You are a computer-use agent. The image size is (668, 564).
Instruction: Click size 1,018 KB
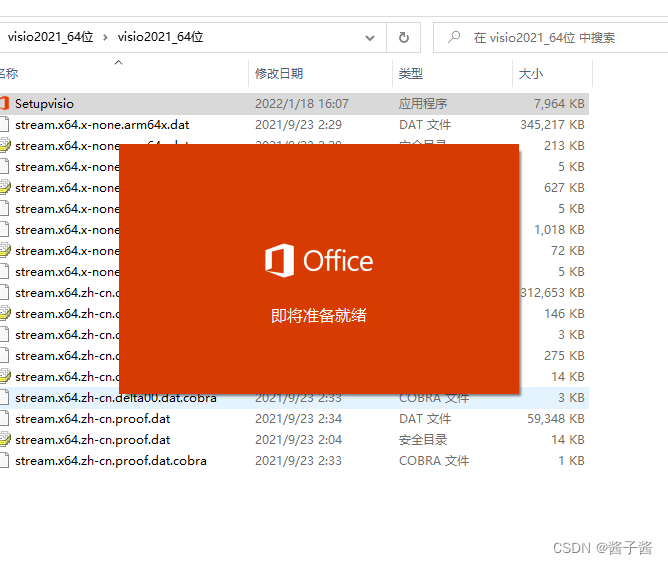[559, 230]
